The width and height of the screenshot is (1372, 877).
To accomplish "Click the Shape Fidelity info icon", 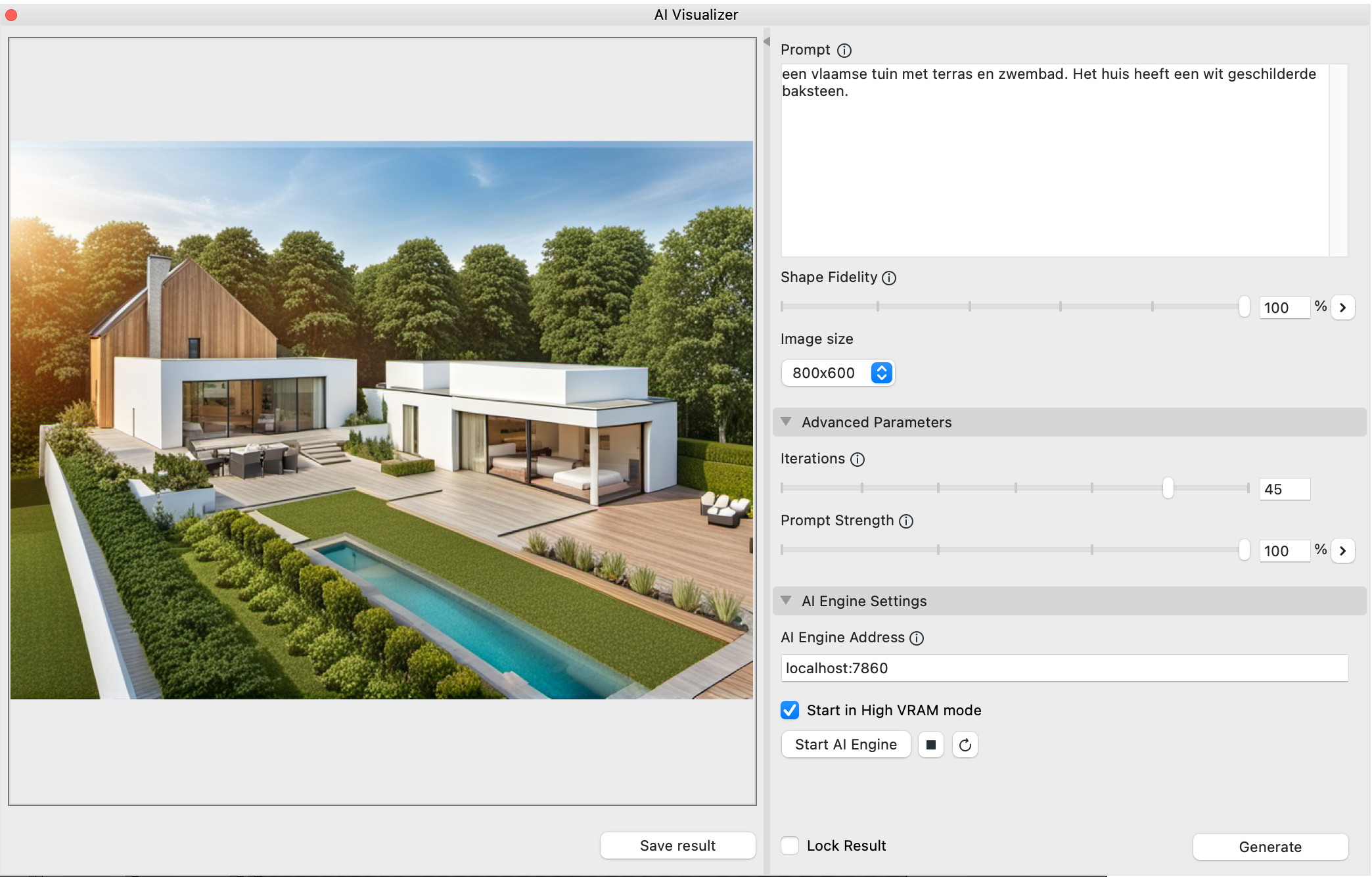I will click(x=889, y=278).
